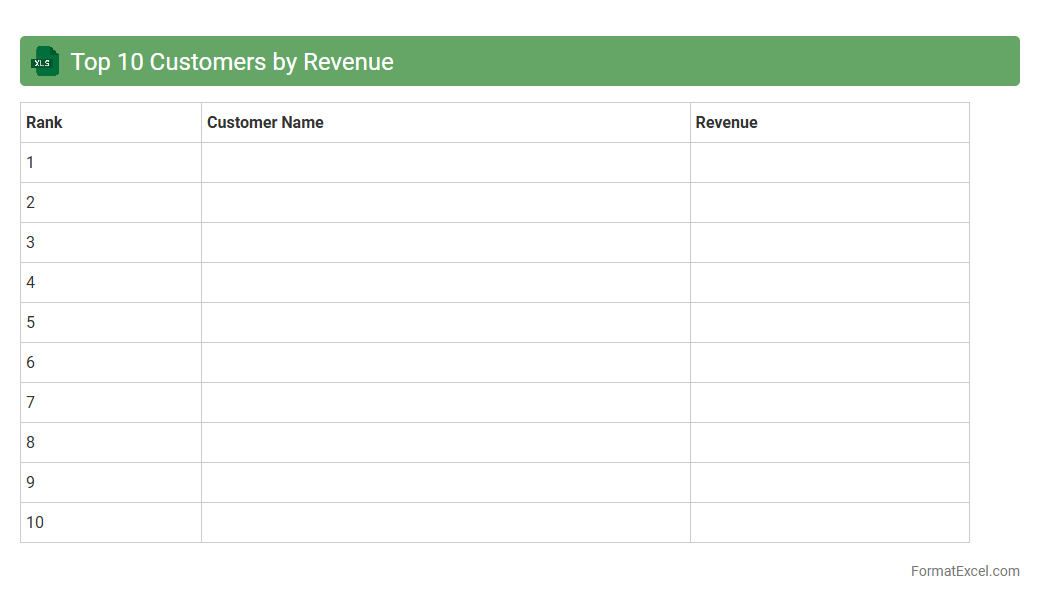Click the green XLS file icon
This screenshot has width=1040, height=600.
tap(45, 61)
